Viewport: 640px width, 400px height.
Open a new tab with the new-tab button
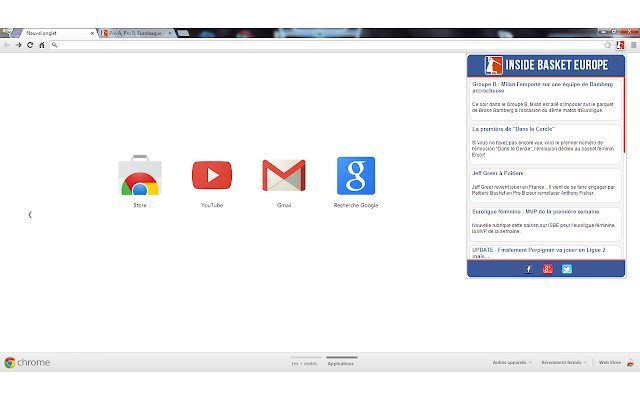tap(183, 33)
